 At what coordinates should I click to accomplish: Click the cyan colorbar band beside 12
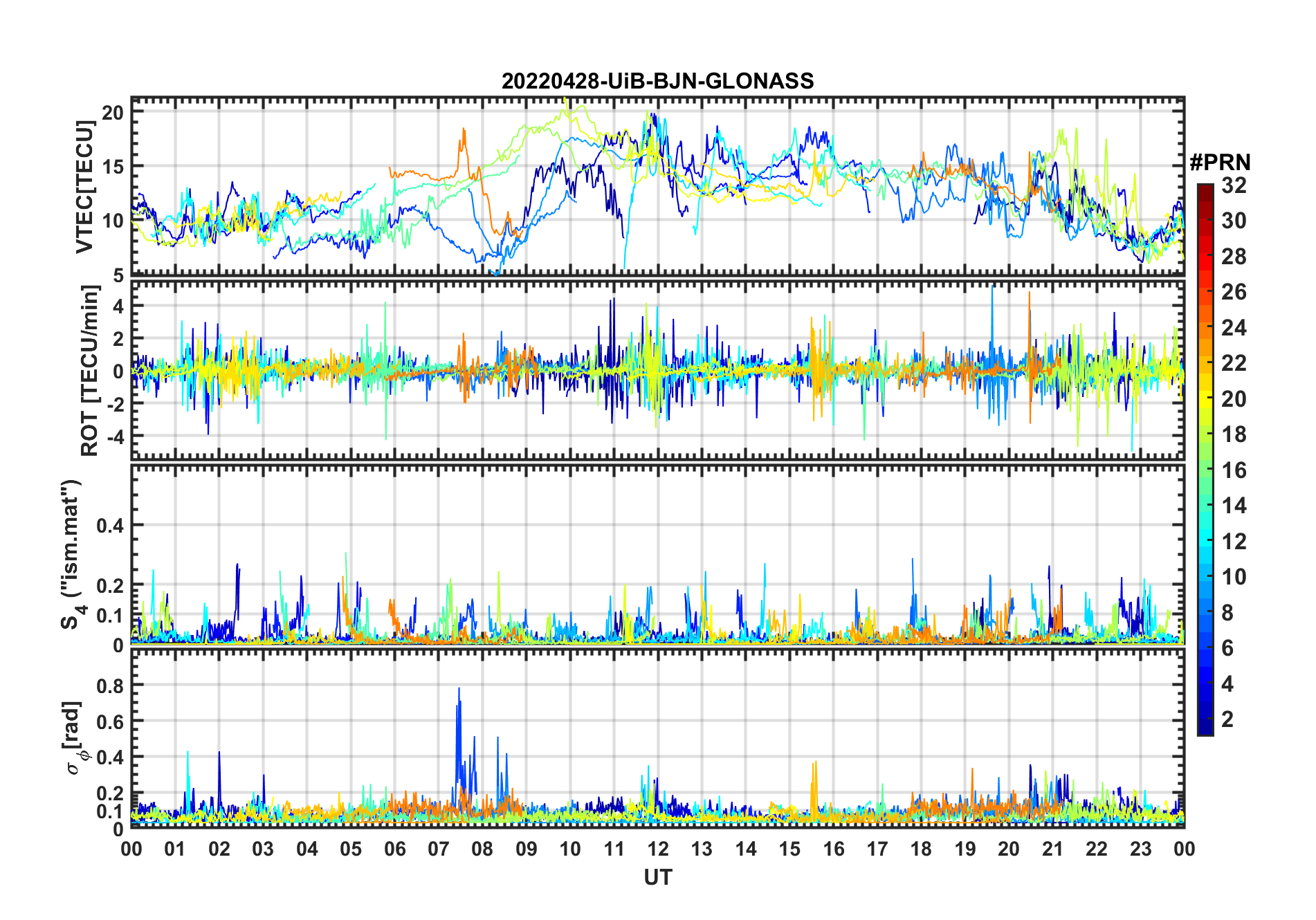click(1205, 542)
